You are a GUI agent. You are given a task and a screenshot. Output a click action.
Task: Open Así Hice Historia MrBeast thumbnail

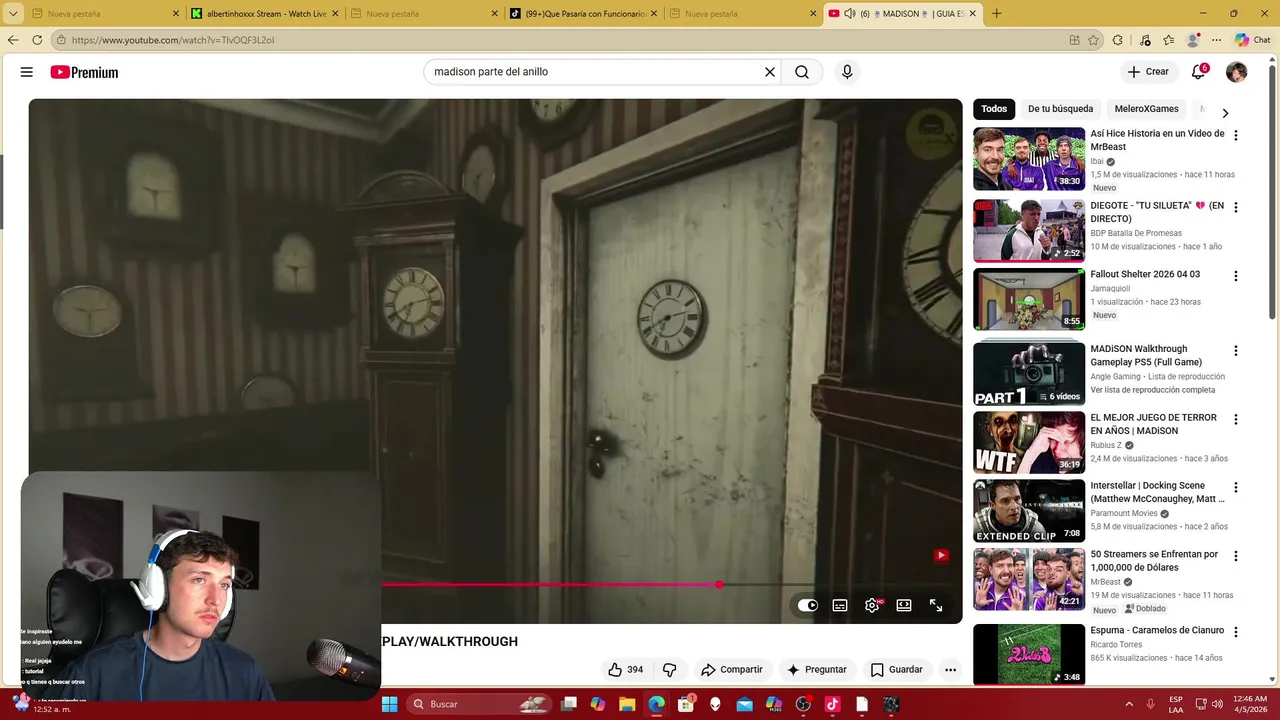click(x=1029, y=158)
